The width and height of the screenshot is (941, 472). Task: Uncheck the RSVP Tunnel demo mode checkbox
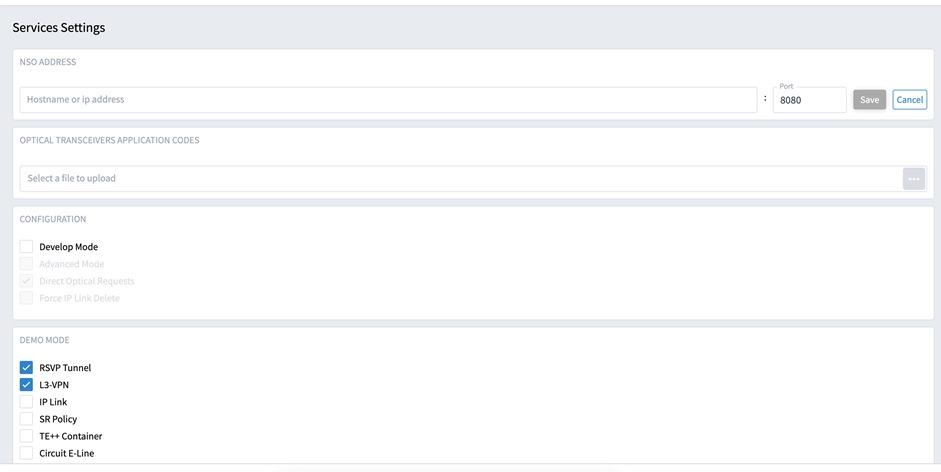pyautogui.click(x=27, y=368)
